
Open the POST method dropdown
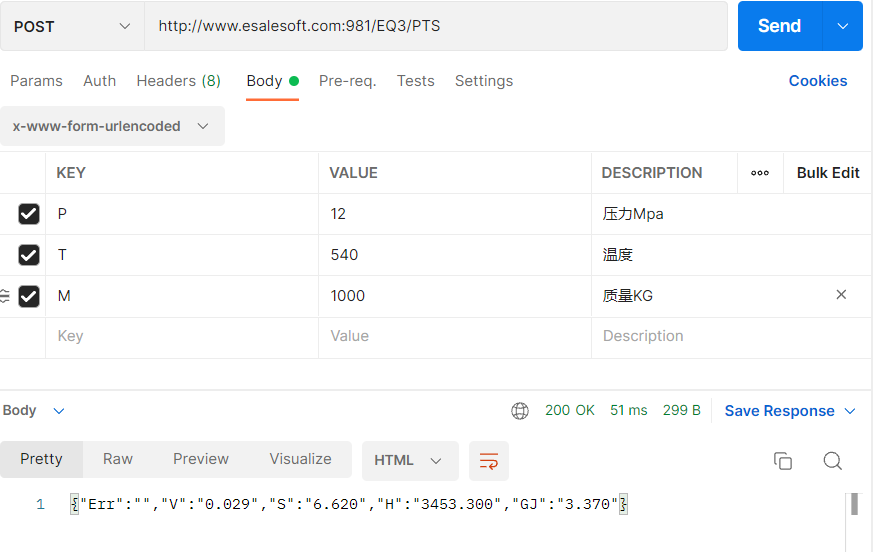(72, 27)
